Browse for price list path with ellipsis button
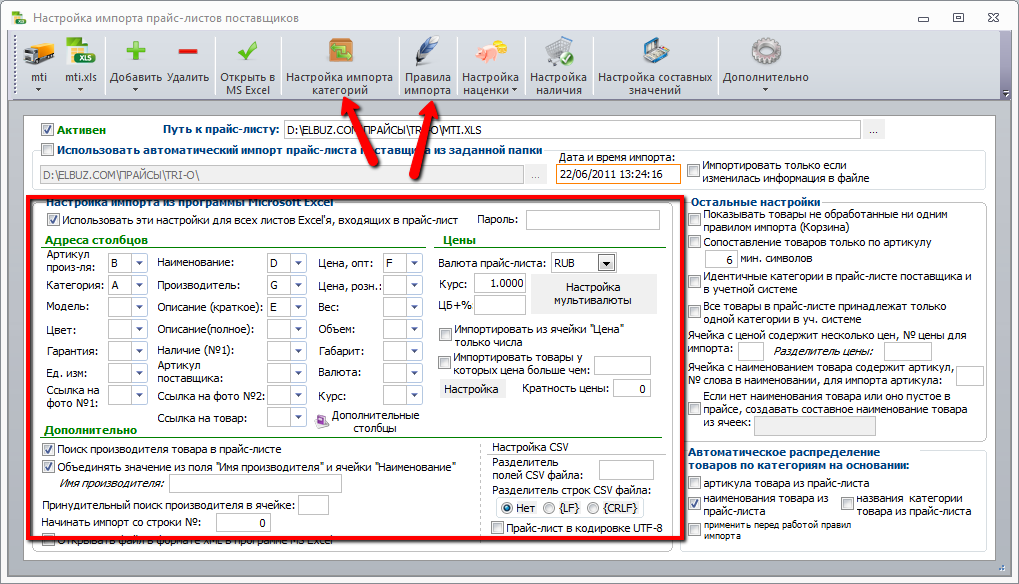Image resolution: width=1019 pixels, height=584 pixels. [873, 130]
